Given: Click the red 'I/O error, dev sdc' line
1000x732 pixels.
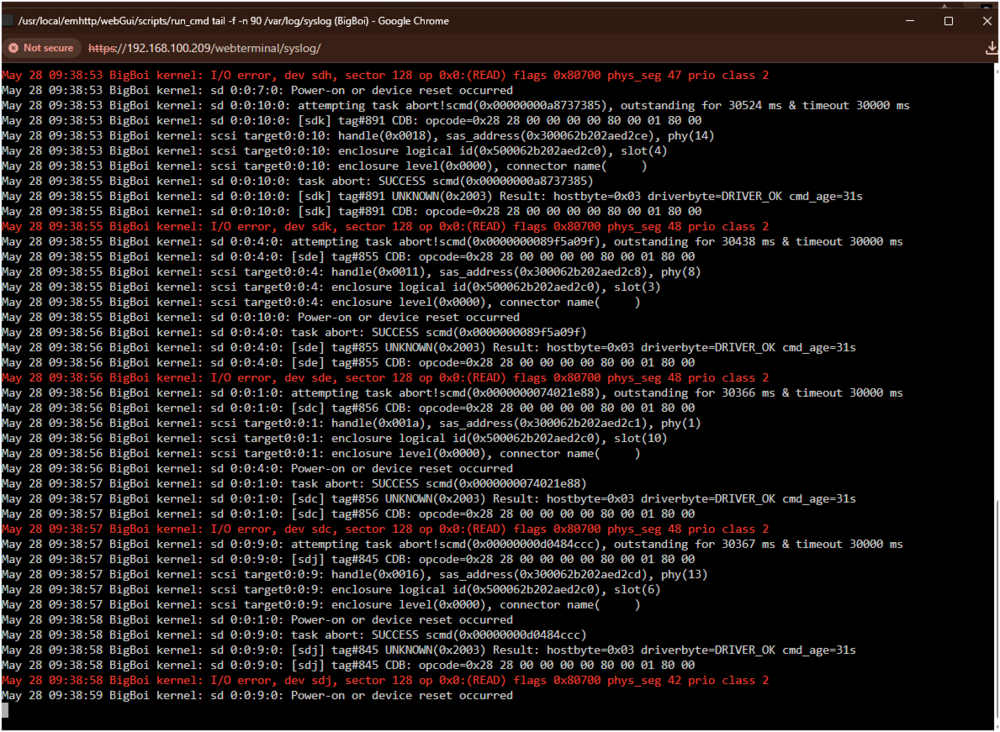Looking at the screenshot, I should [x=385, y=529].
